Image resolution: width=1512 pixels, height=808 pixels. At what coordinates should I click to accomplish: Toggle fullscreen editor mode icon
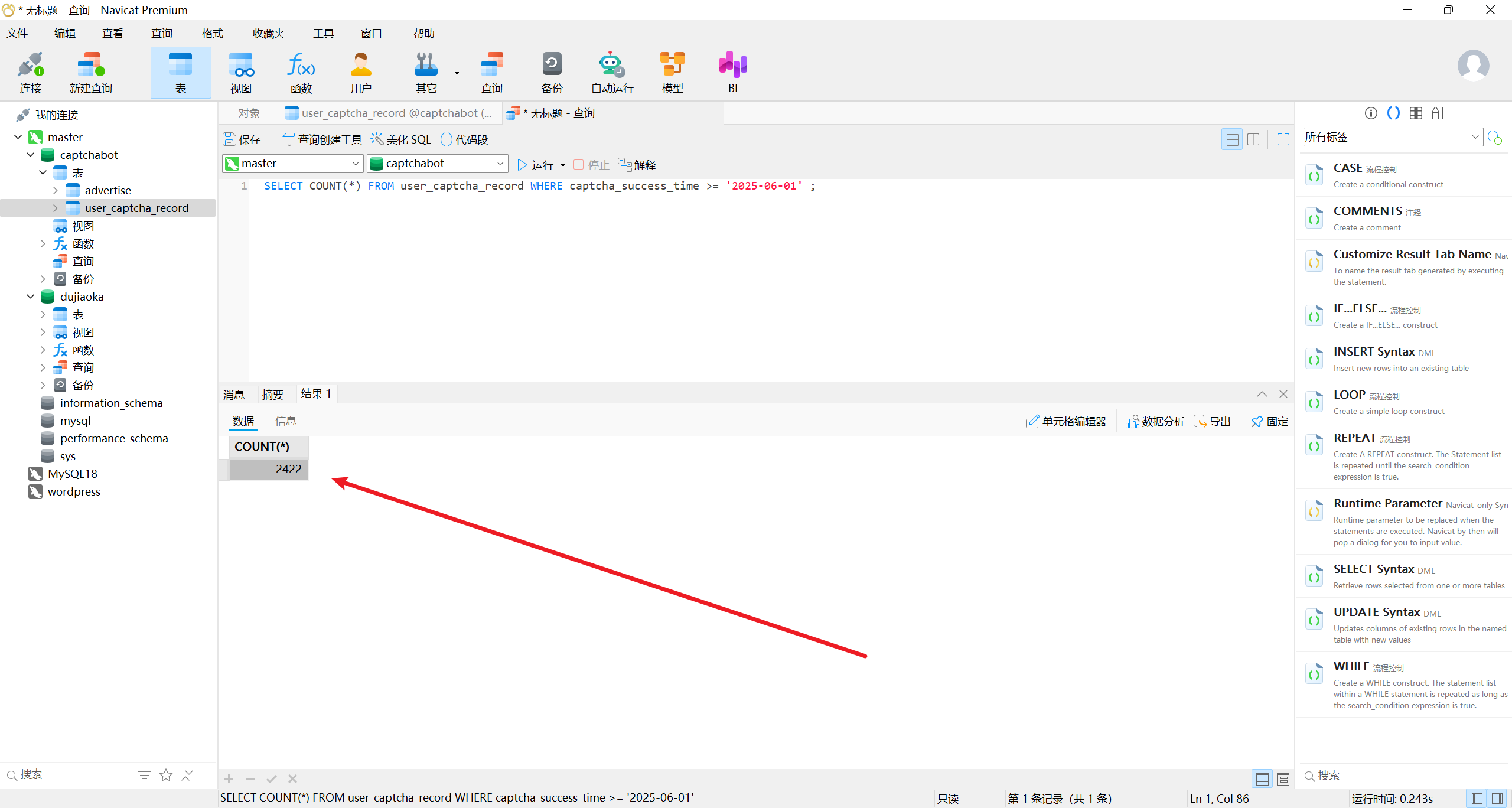point(1283,139)
